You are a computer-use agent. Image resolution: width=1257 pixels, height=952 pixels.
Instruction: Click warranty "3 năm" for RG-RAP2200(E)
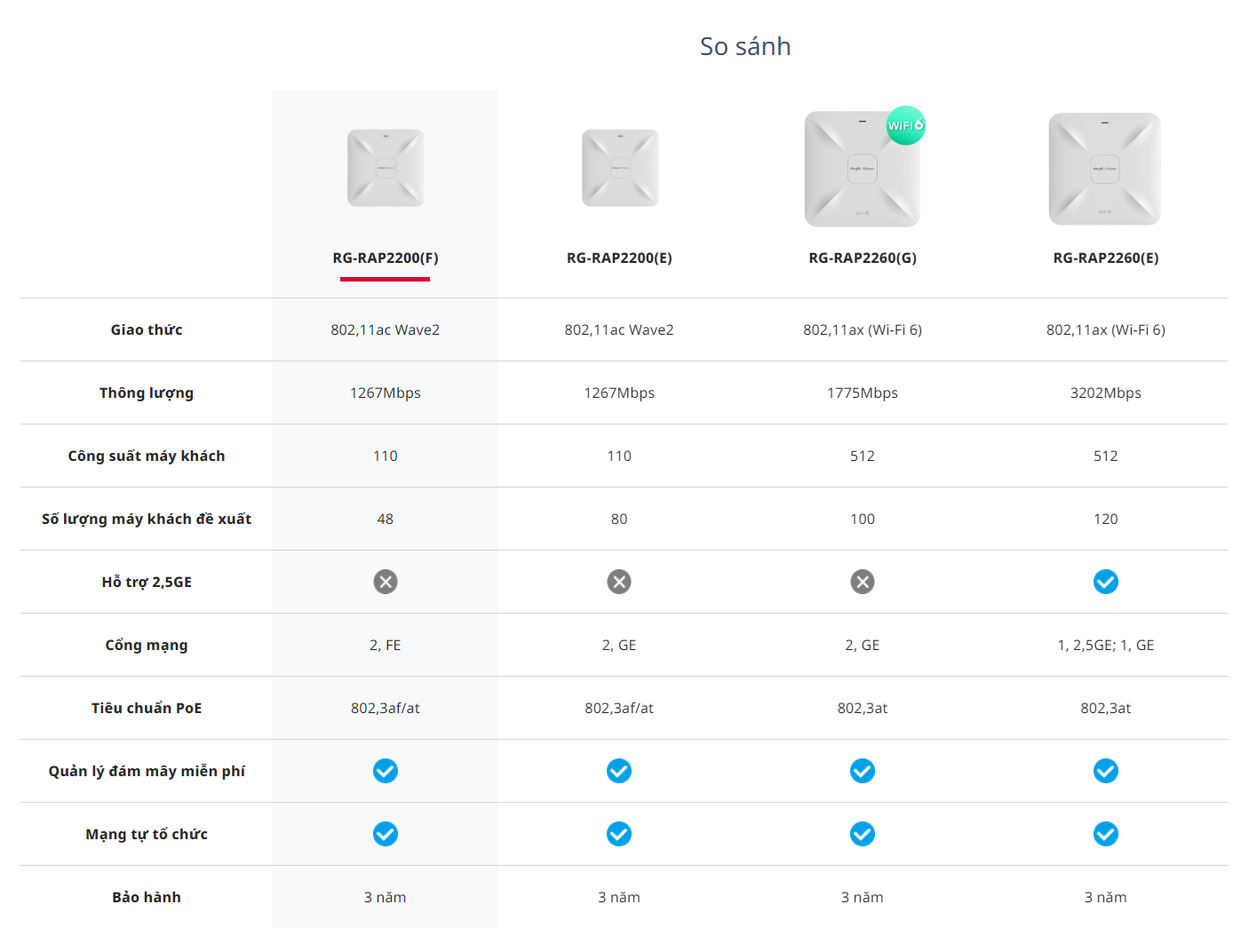point(619,897)
